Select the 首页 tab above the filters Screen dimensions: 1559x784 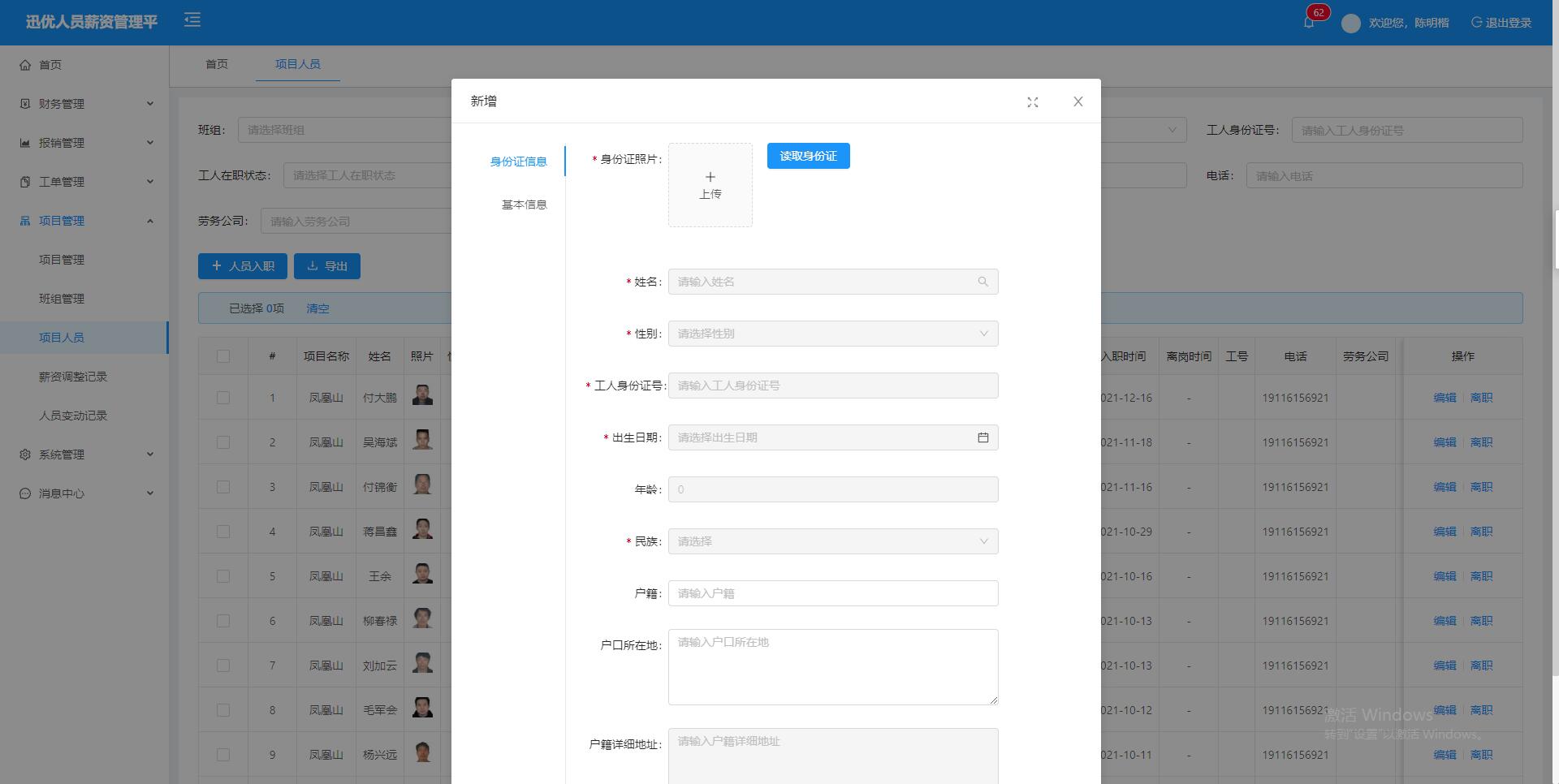pyautogui.click(x=217, y=64)
